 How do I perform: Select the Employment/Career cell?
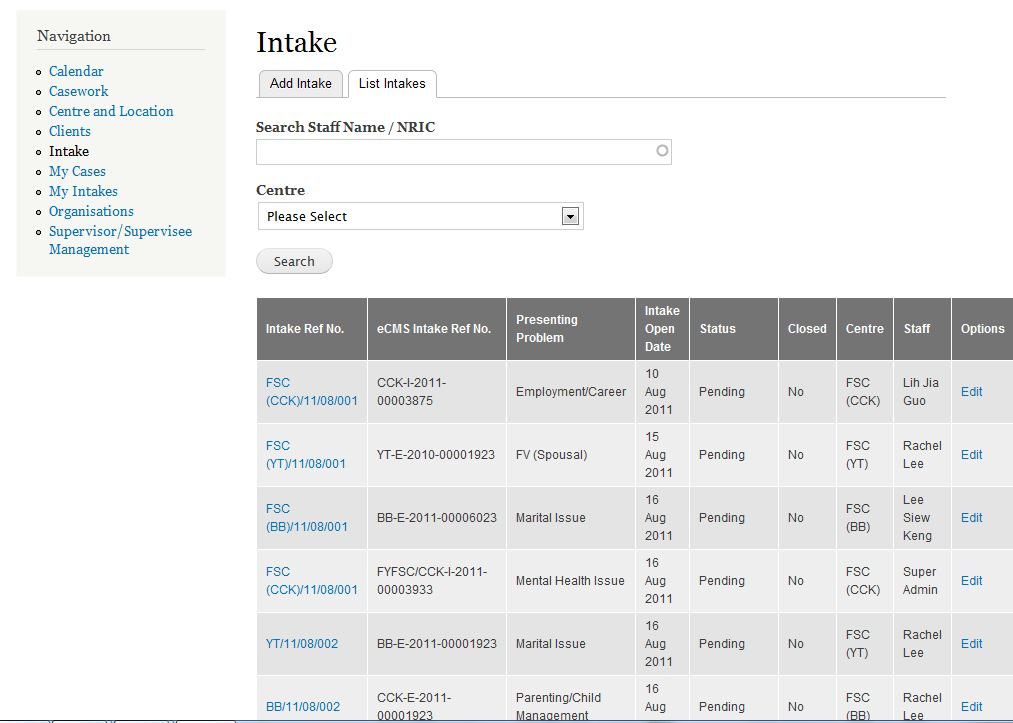click(571, 392)
